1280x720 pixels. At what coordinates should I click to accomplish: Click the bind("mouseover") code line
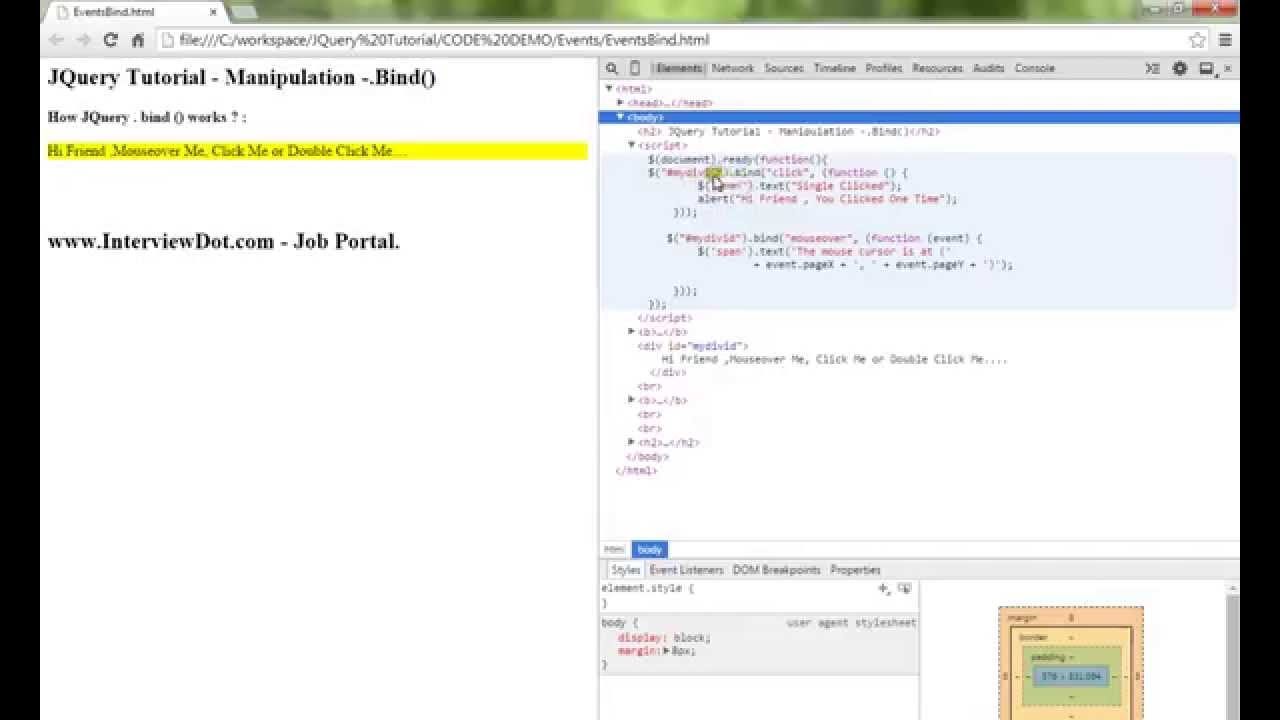825,239
